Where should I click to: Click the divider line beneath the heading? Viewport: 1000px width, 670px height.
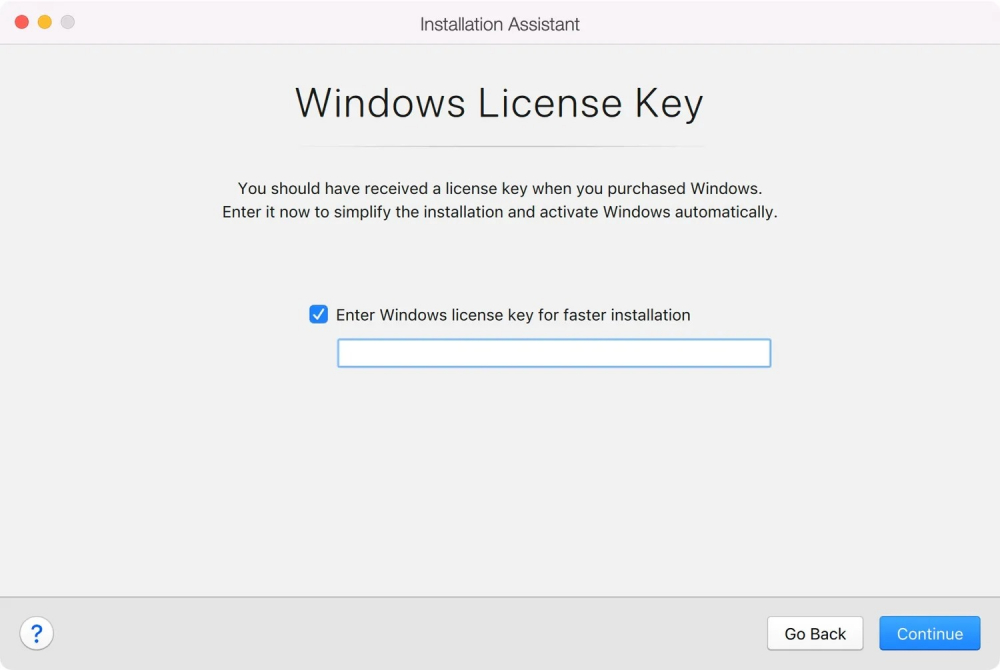point(499,147)
